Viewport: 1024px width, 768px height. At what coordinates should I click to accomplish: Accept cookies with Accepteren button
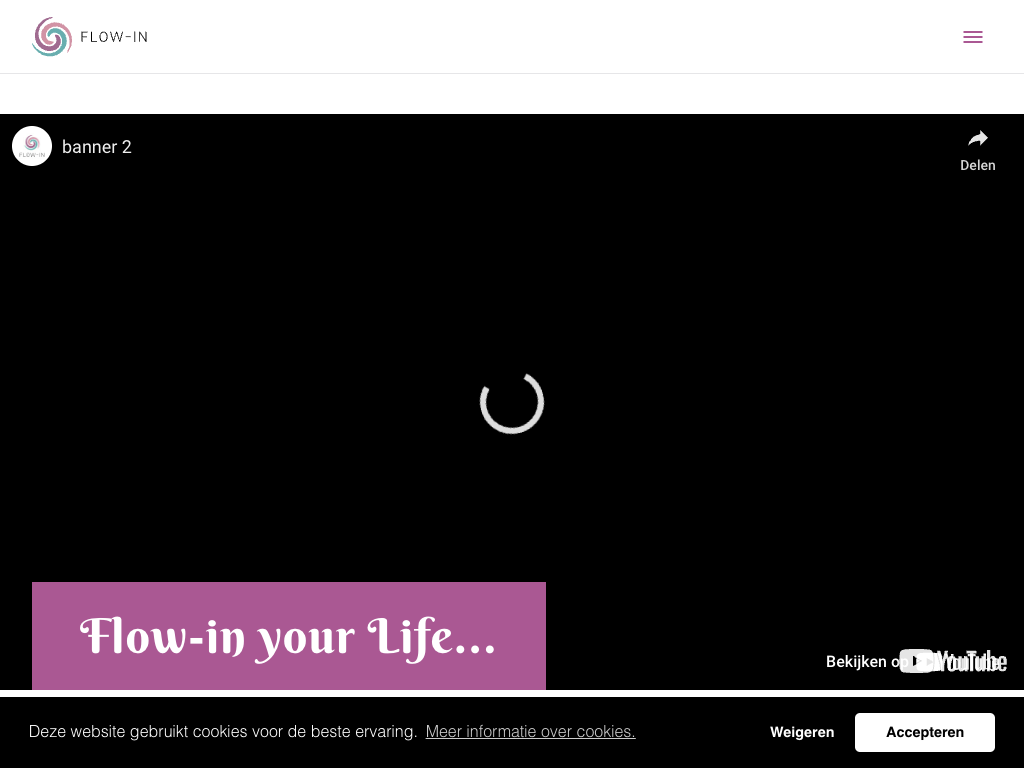924,732
